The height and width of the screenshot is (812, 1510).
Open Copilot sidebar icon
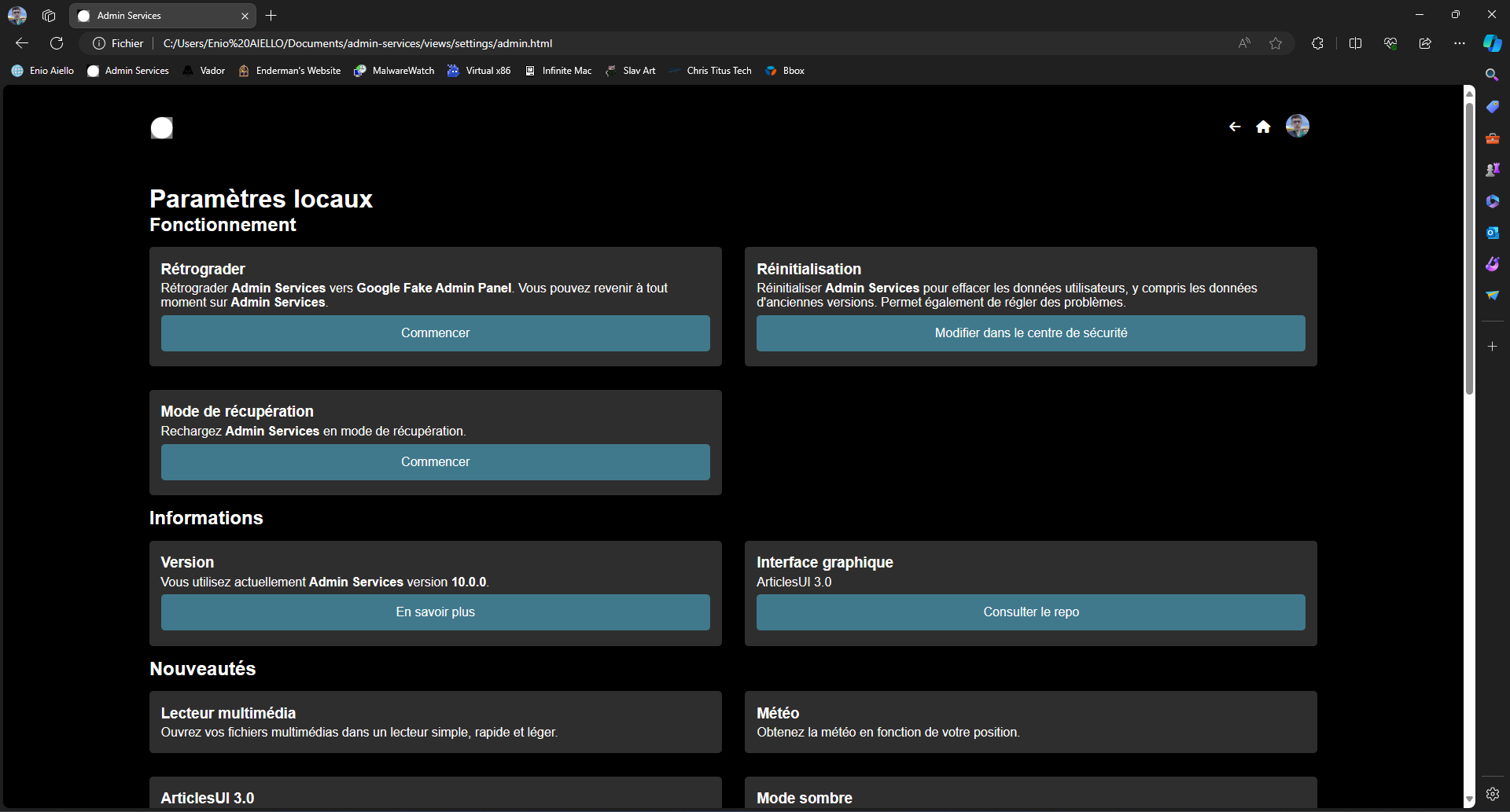click(1492, 43)
